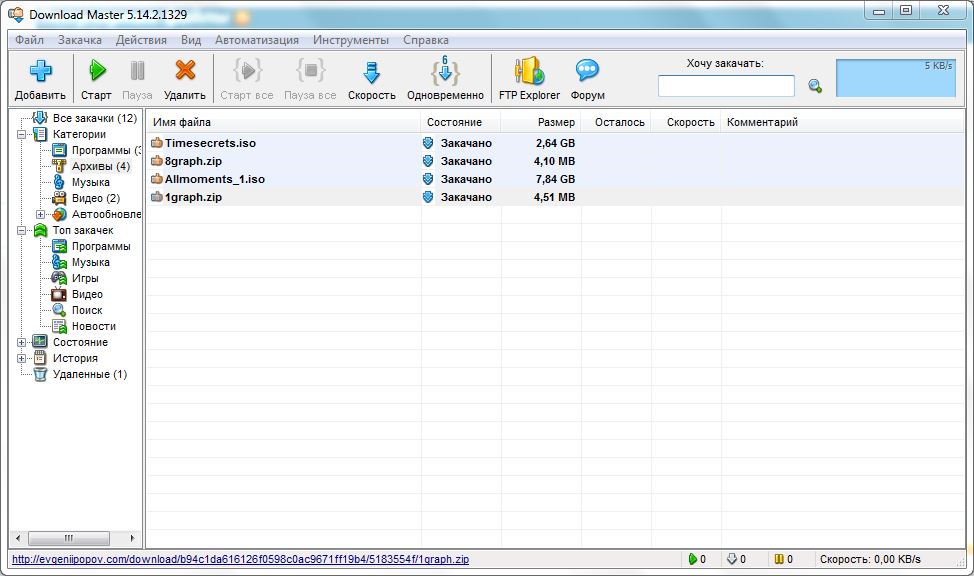Click the blue speed graph panel
The image size is (974, 576).
pos(896,78)
